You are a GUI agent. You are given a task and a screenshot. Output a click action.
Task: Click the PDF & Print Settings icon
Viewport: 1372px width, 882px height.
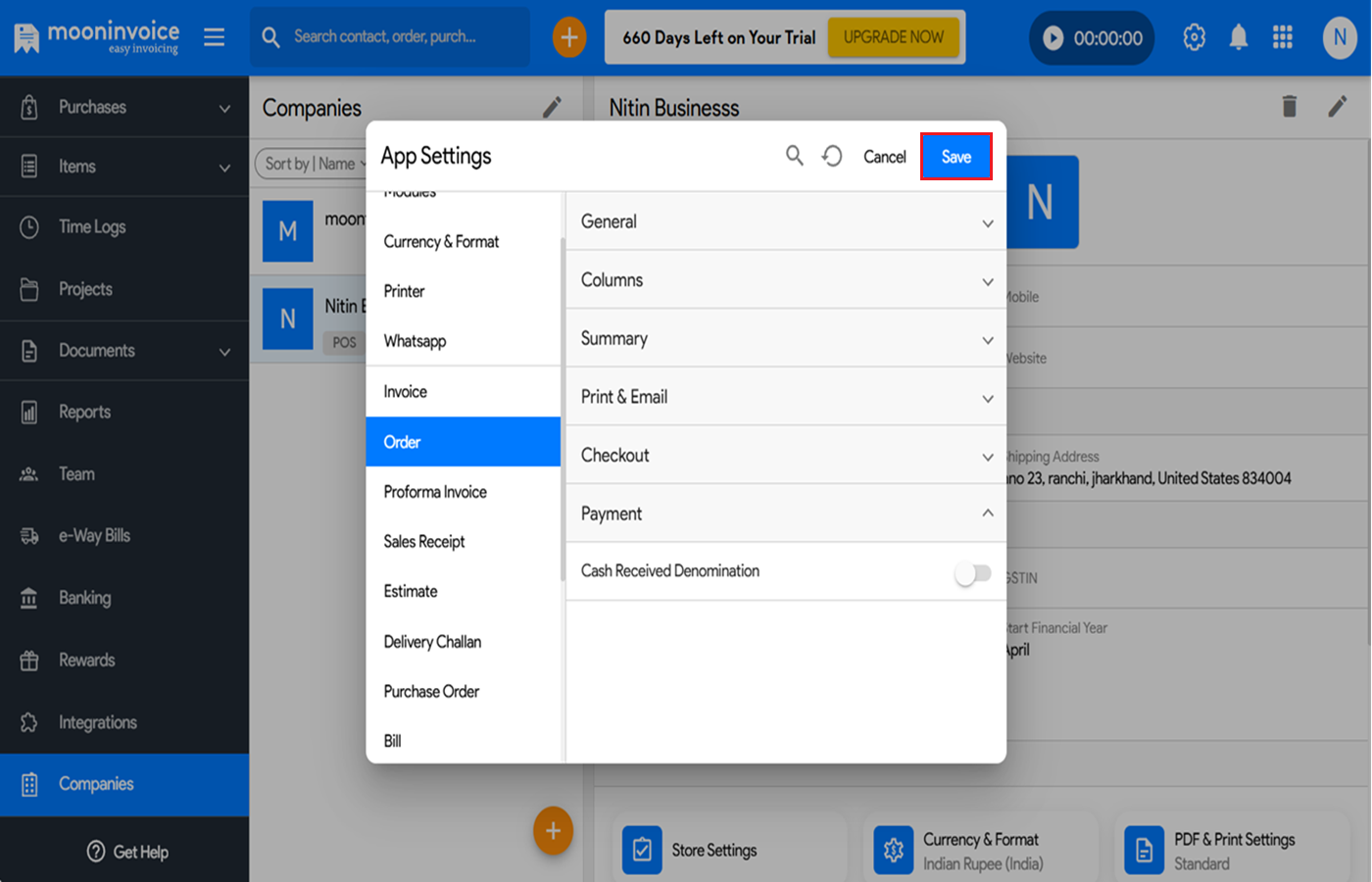(1145, 849)
